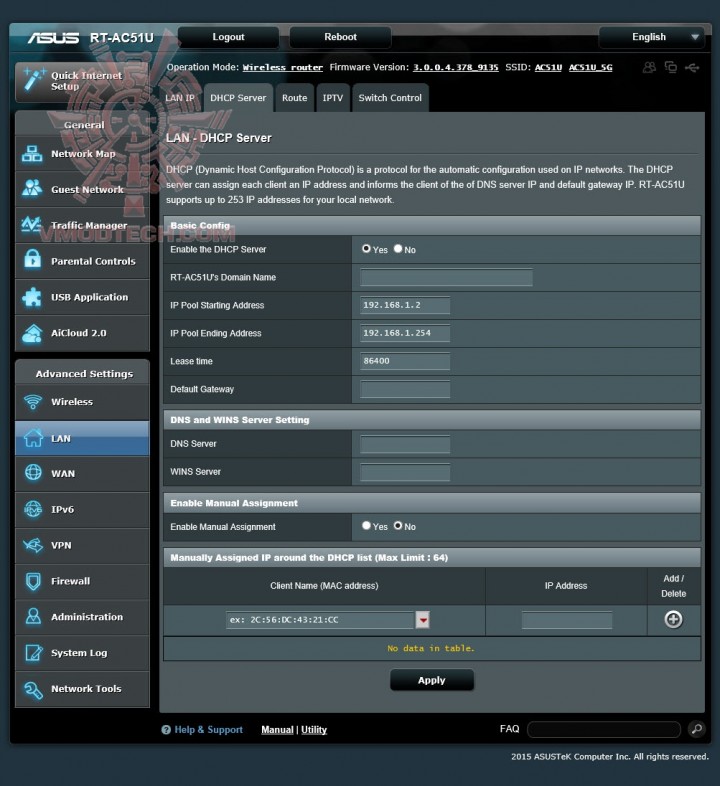Viewport: 720px width, 786px height.
Task: Switch to the IPTV tab
Action: coord(332,98)
